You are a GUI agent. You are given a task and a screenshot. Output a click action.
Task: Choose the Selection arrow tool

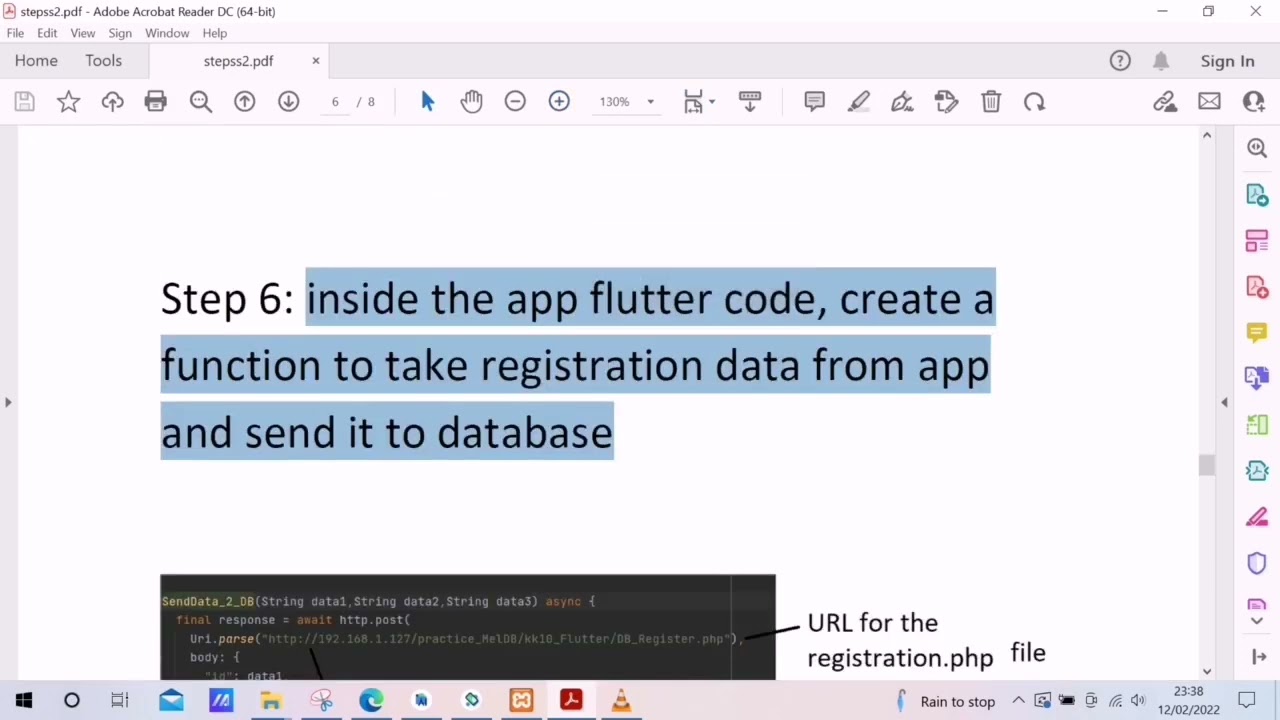pos(428,101)
